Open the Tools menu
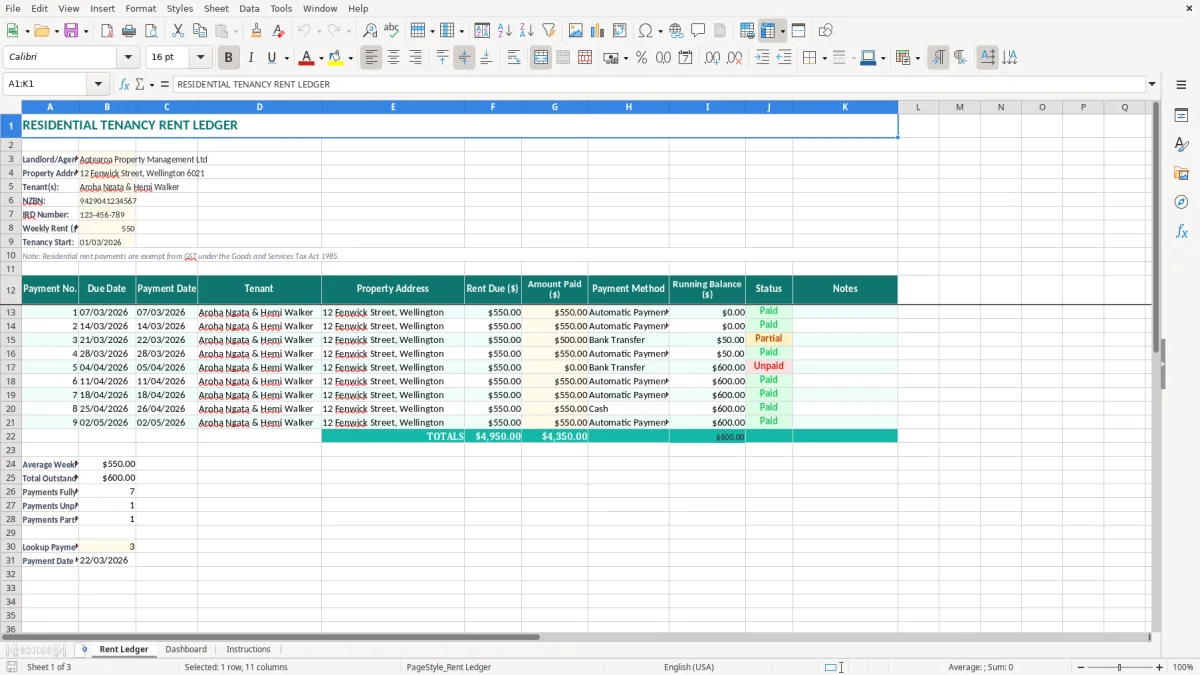This screenshot has width=1200, height=675. click(281, 8)
